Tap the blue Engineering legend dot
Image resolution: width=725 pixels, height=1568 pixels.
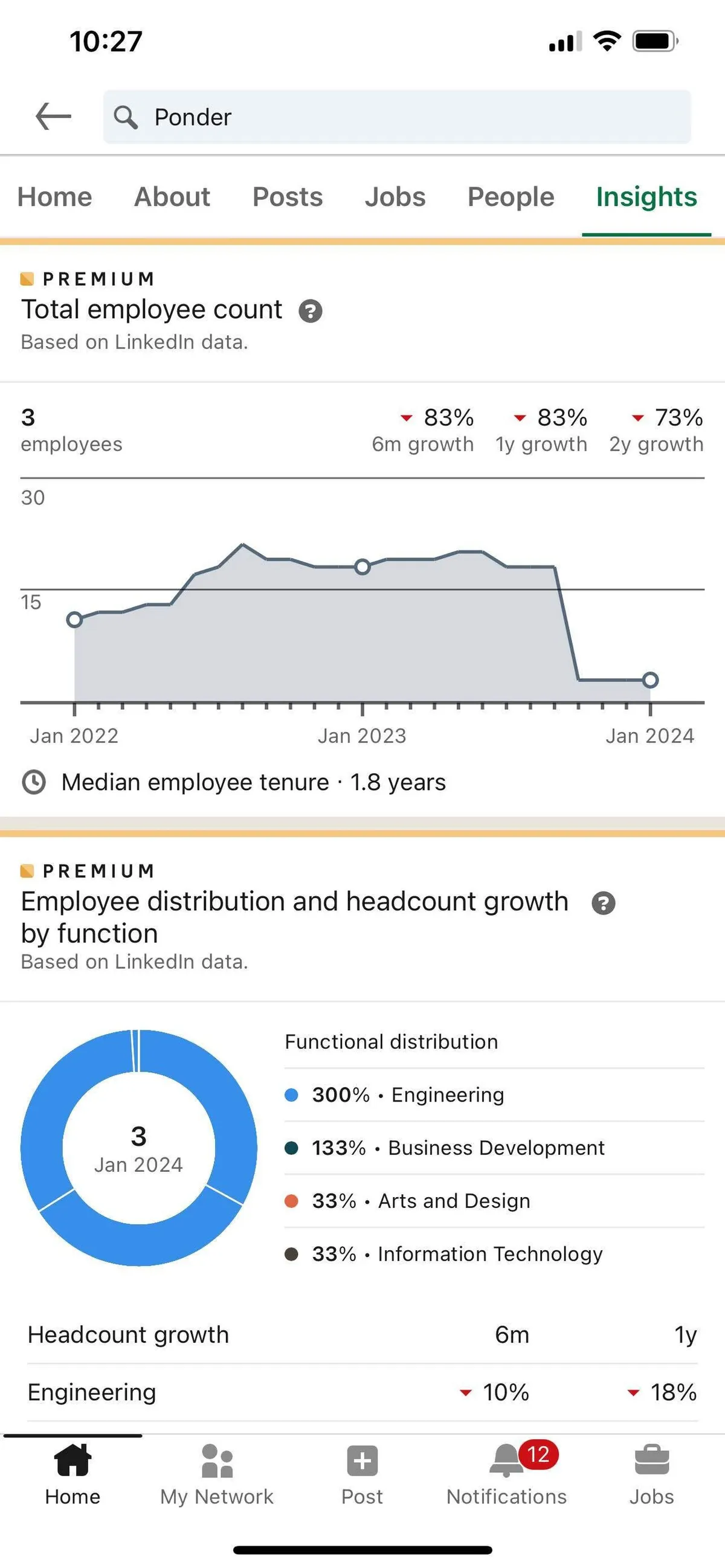pyautogui.click(x=292, y=1095)
